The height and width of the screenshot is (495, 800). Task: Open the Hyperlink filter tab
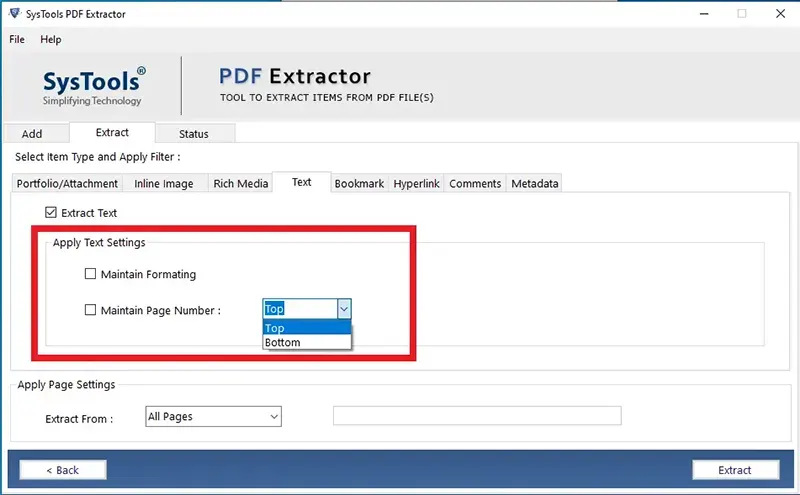click(x=416, y=184)
